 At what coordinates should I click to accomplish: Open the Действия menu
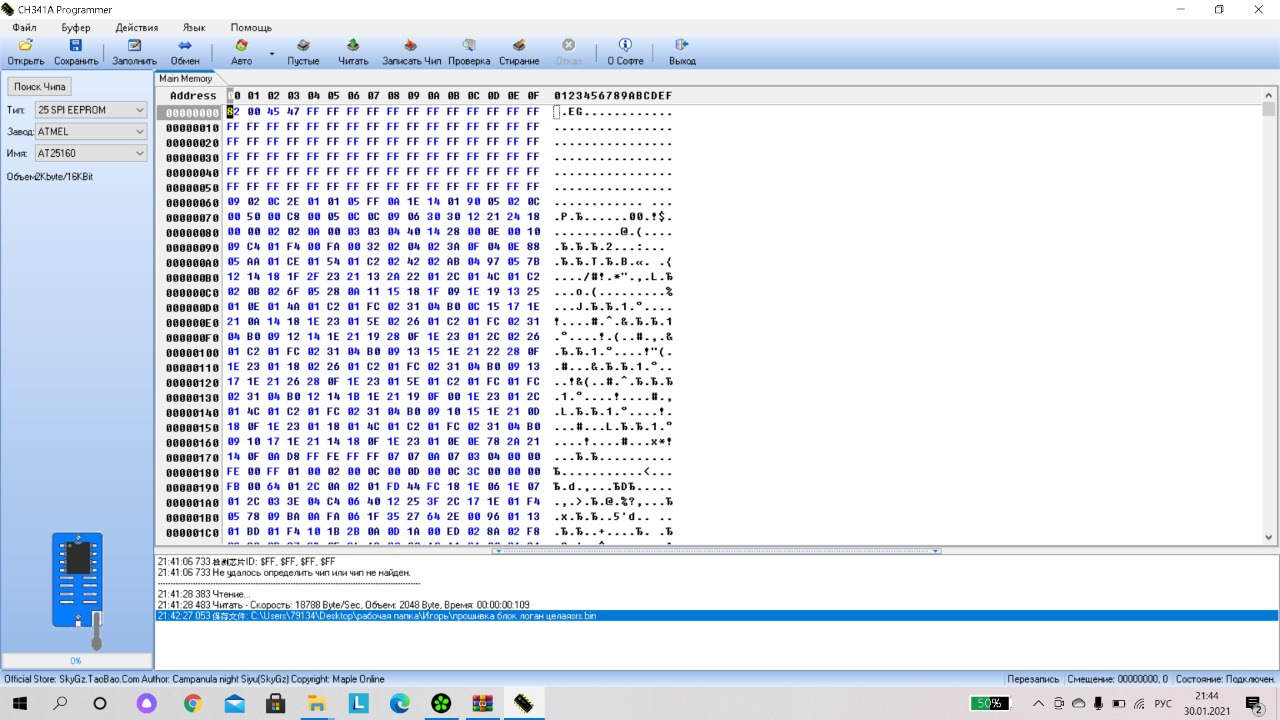tap(137, 27)
